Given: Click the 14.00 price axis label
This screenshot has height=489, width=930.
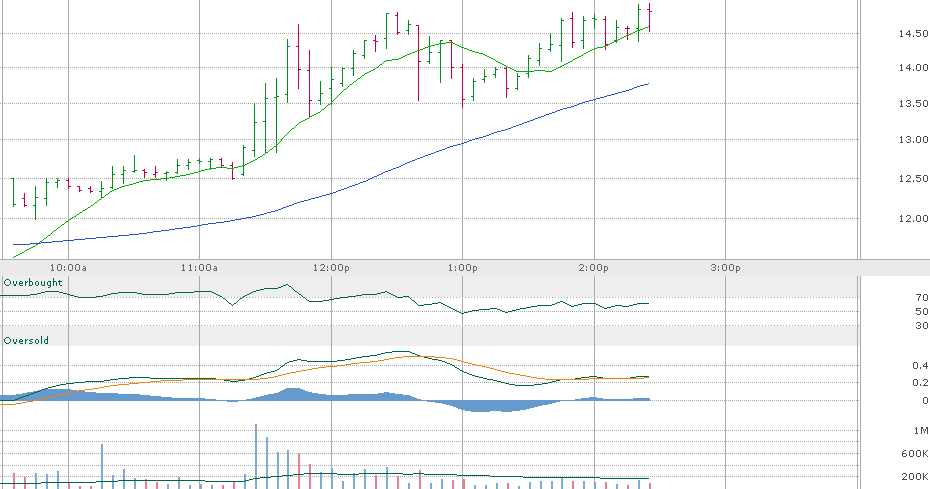Looking at the screenshot, I should point(913,68).
